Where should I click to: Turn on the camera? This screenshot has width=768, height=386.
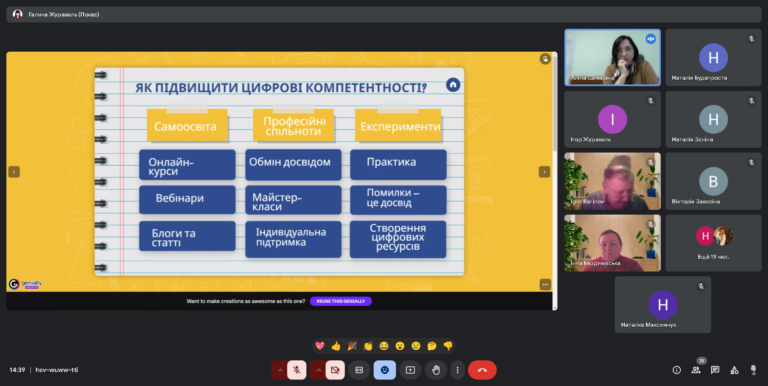335,370
